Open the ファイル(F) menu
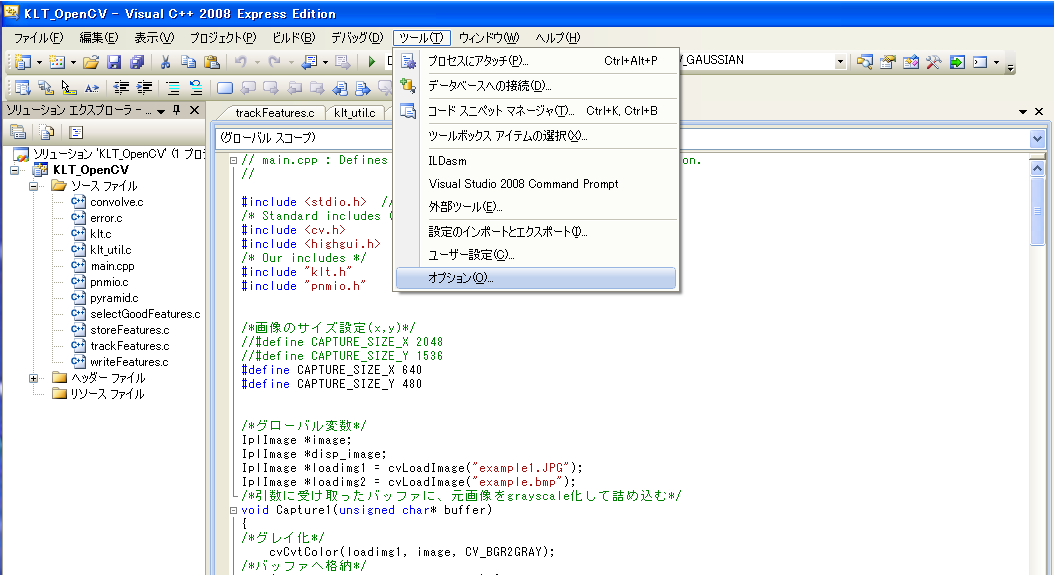 pyautogui.click(x=39, y=38)
